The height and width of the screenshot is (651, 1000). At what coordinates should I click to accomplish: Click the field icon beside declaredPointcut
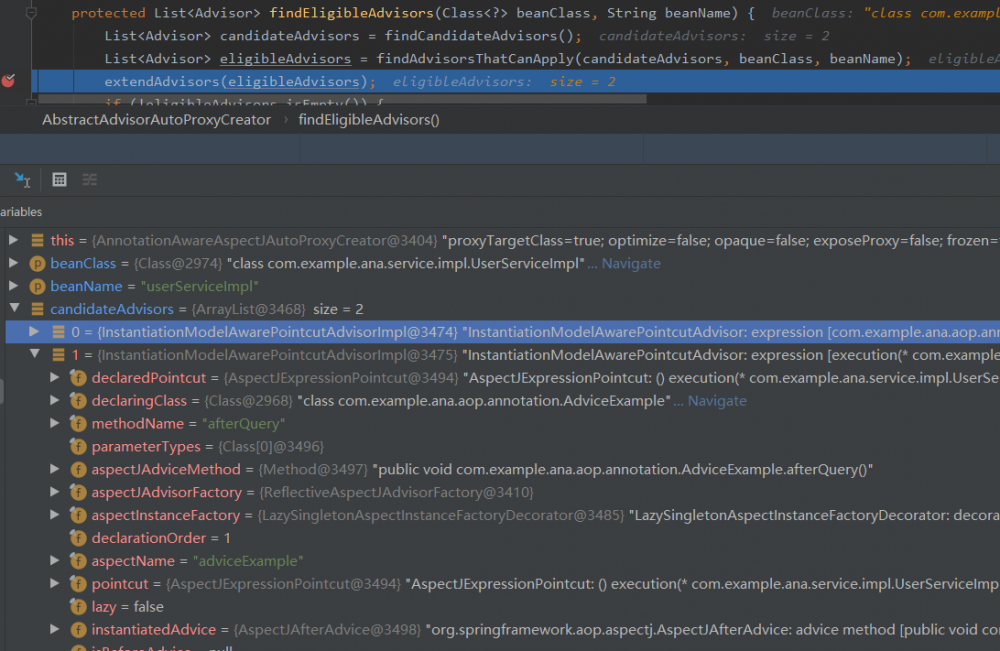tap(78, 378)
